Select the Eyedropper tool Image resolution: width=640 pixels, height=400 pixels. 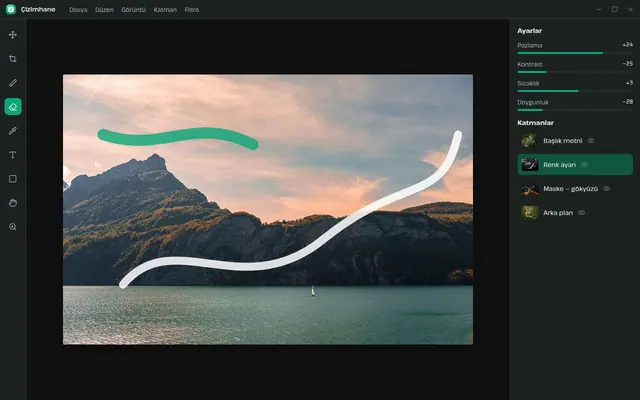[x=13, y=131]
